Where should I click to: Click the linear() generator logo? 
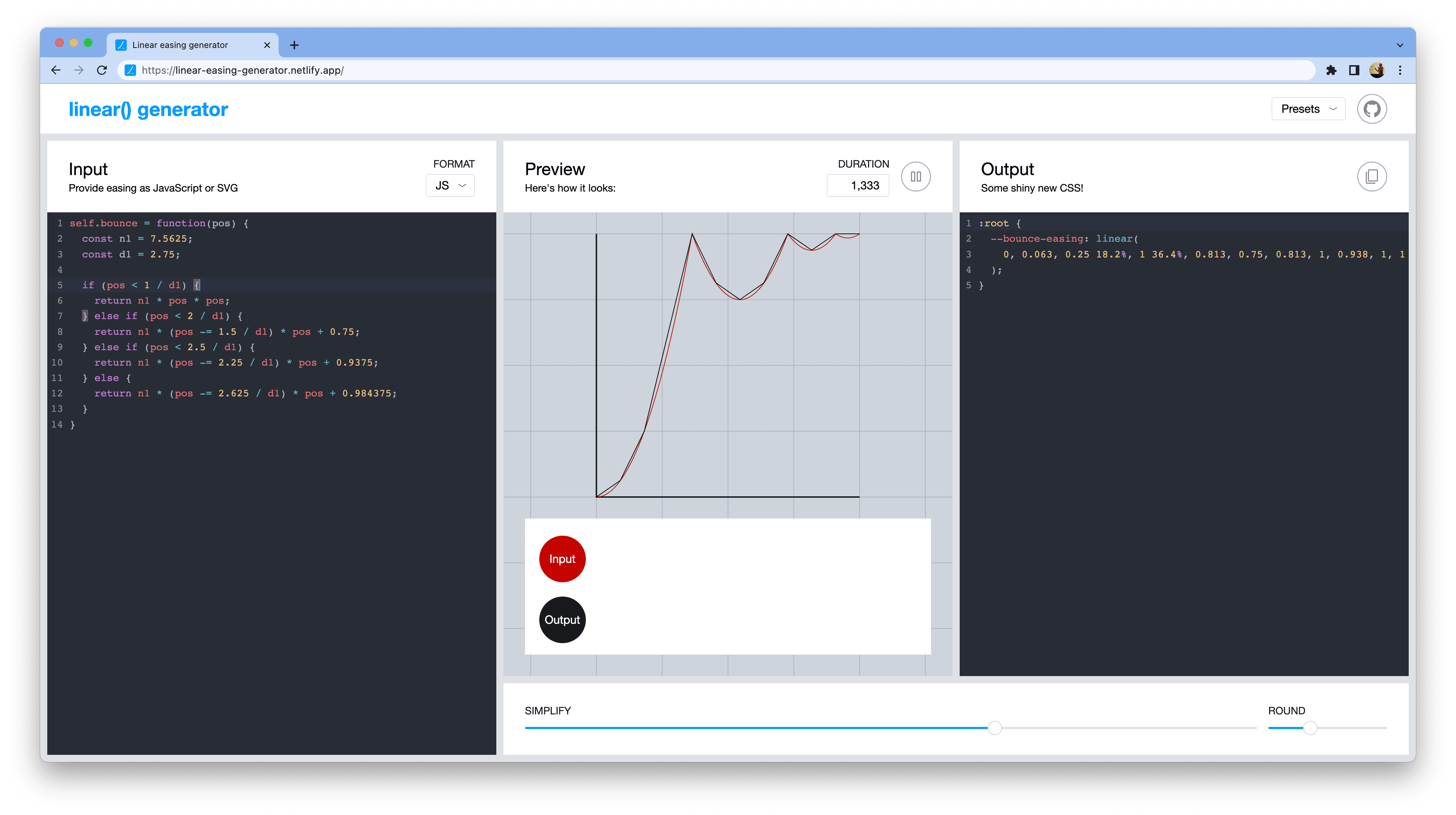tap(148, 109)
